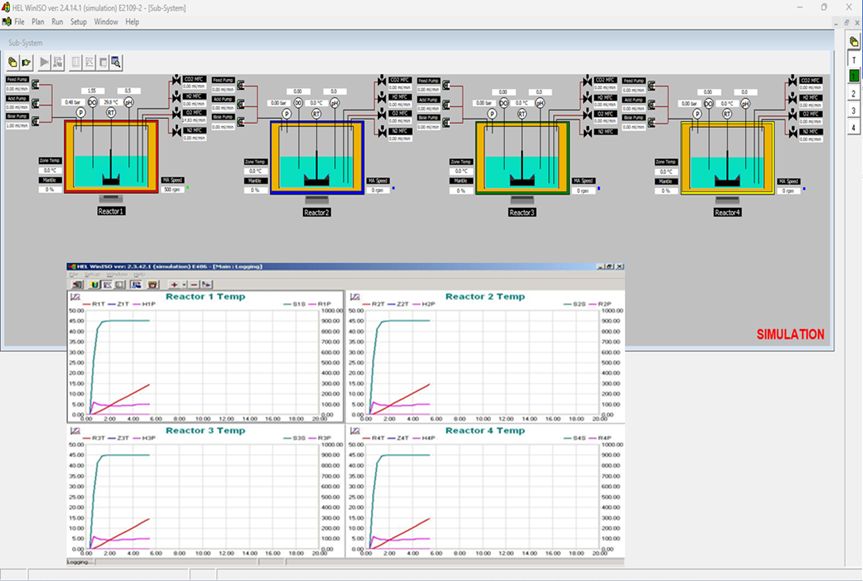Click the magnifier zoom toolbar icon
Screen dimensions: 863x581
pyautogui.click(x=116, y=62)
